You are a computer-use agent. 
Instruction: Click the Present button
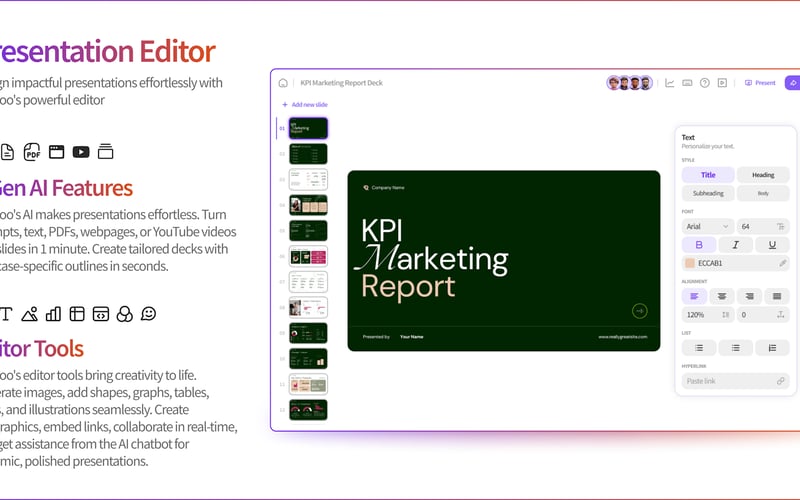tap(760, 83)
